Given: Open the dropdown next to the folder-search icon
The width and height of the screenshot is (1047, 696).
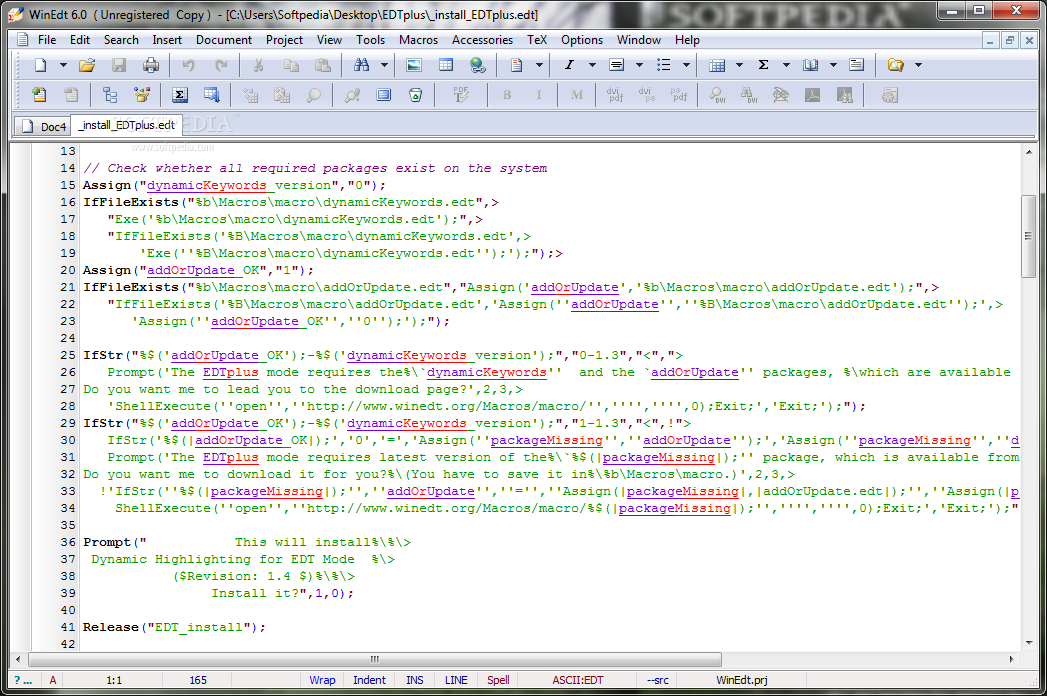Looking at the screenshot, I should point(918,65).
